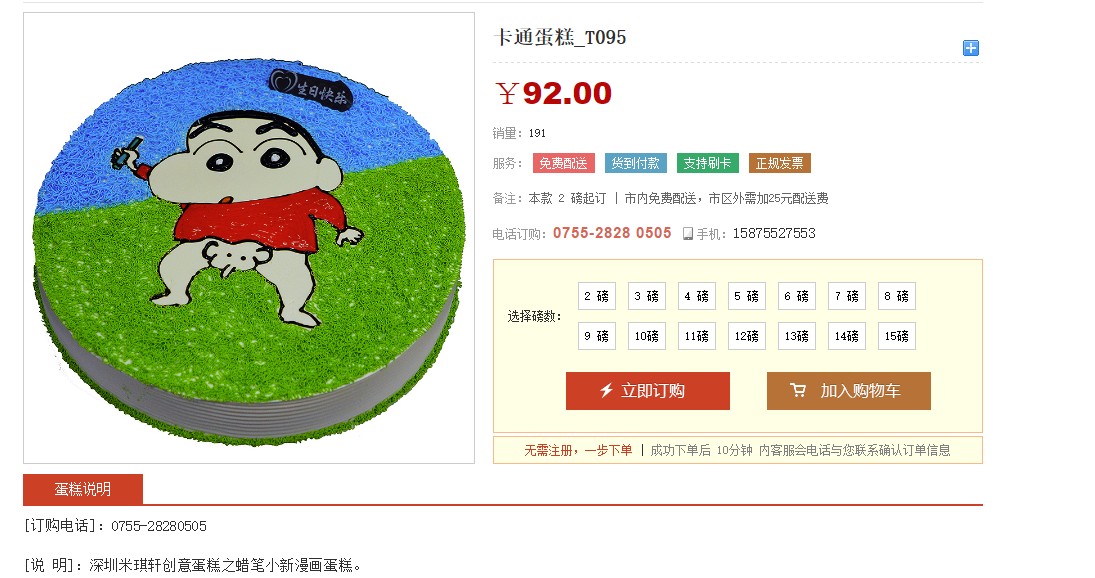Select the 2 磅 weight option

click(x=597, y=296)
